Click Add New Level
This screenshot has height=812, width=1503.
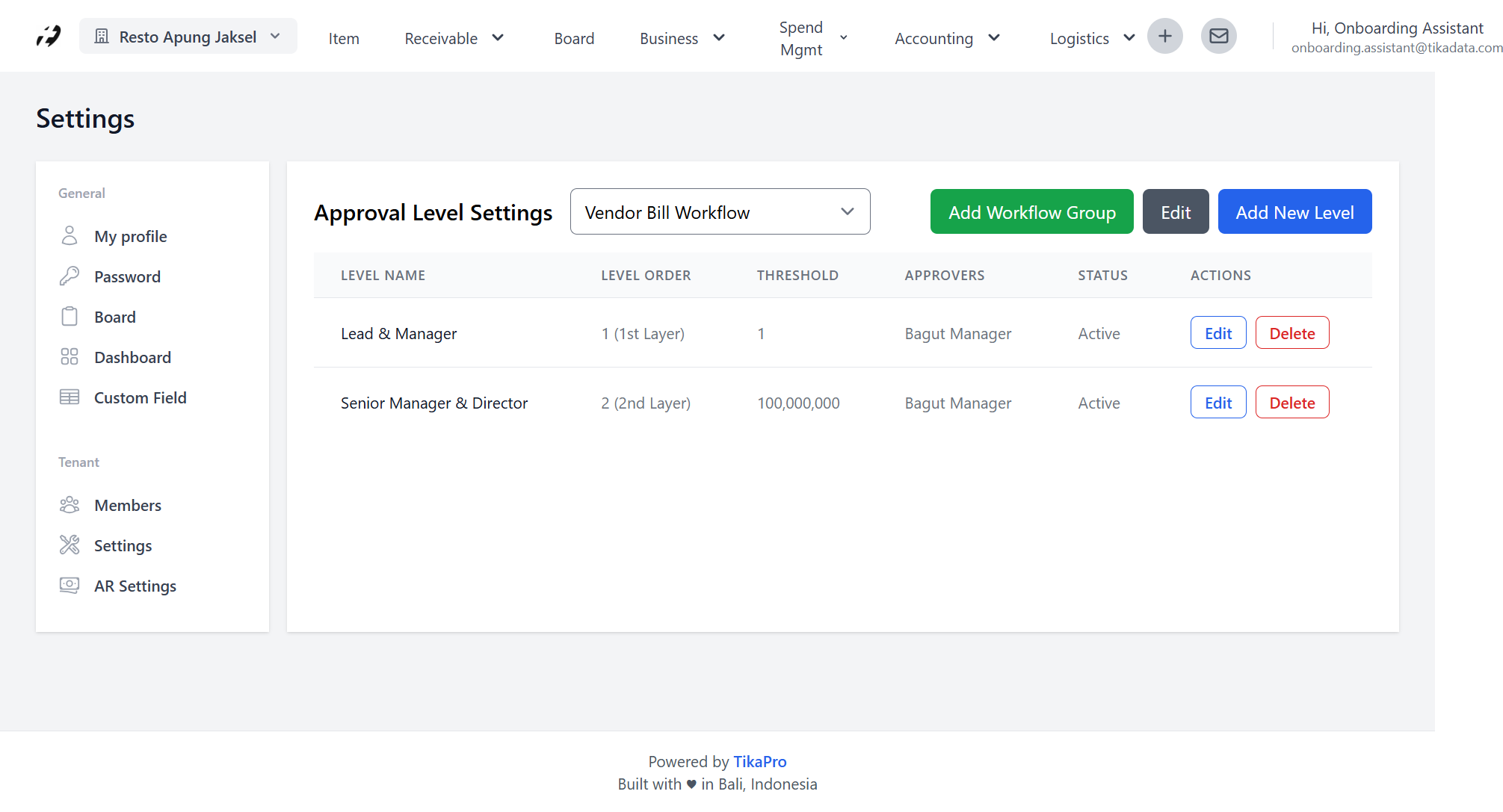(x=1294, y=211)
